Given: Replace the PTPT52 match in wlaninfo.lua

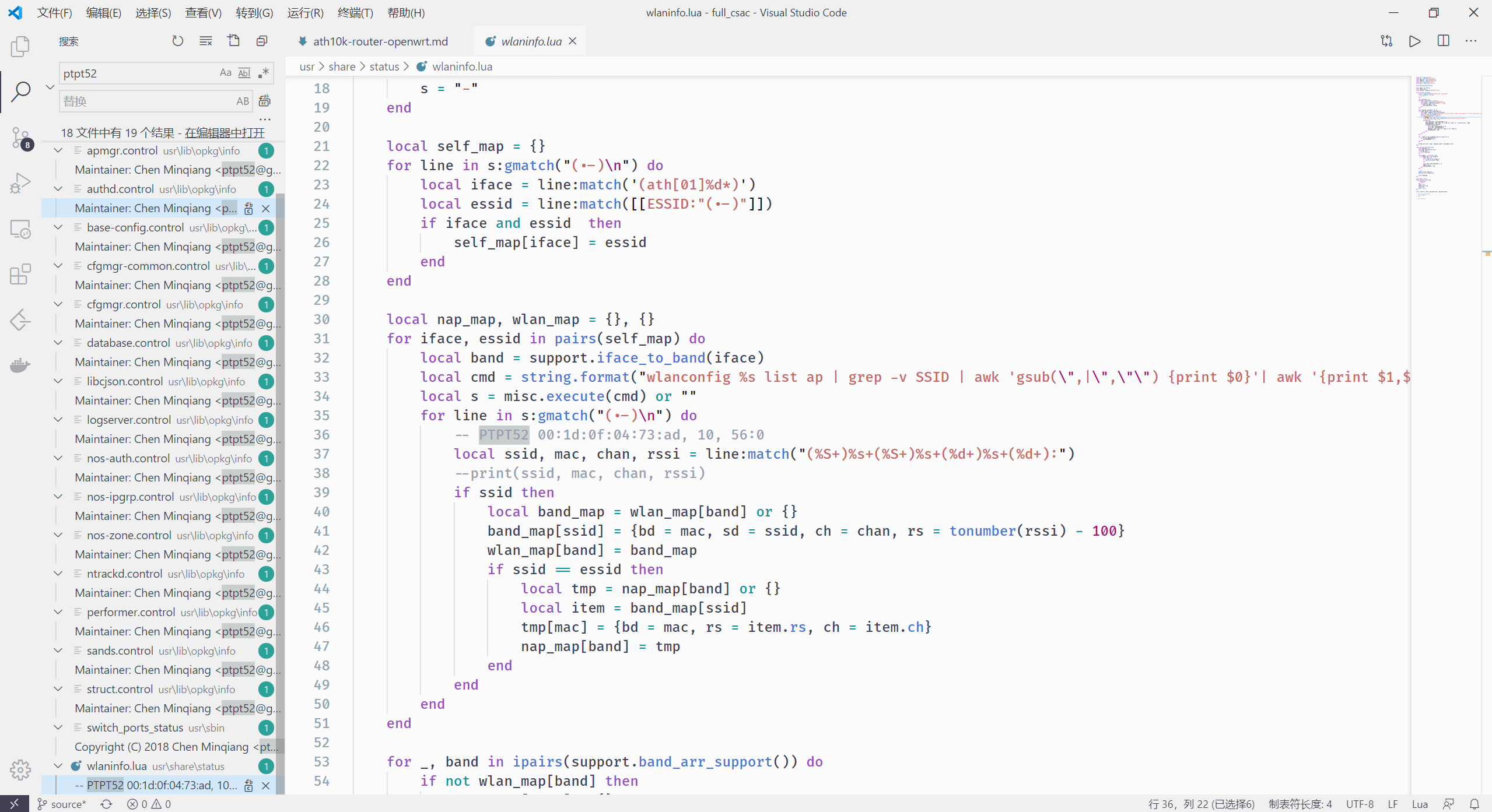Looking at the screenshot, I should pyautogui.click(x=248, y=785).
